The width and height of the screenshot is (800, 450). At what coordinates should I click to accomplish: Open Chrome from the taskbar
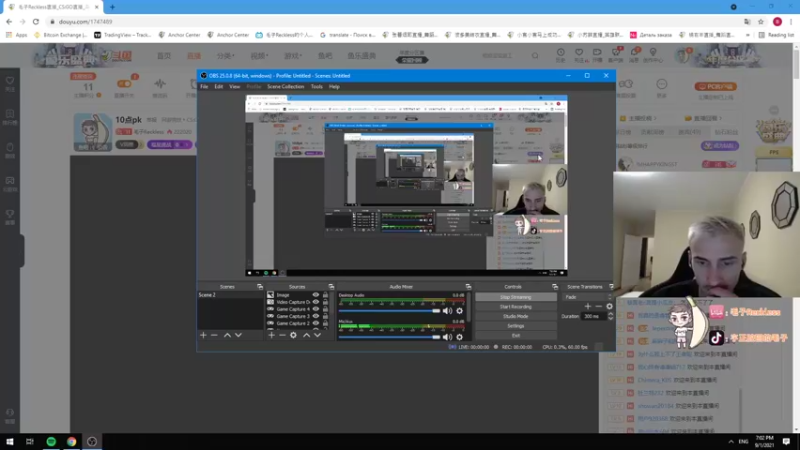(x=71, y=442)
